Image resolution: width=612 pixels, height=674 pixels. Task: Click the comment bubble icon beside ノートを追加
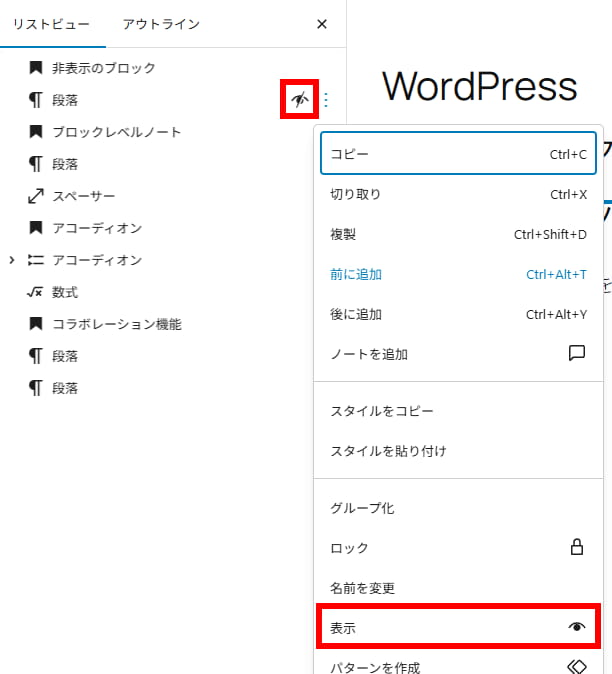576,354
